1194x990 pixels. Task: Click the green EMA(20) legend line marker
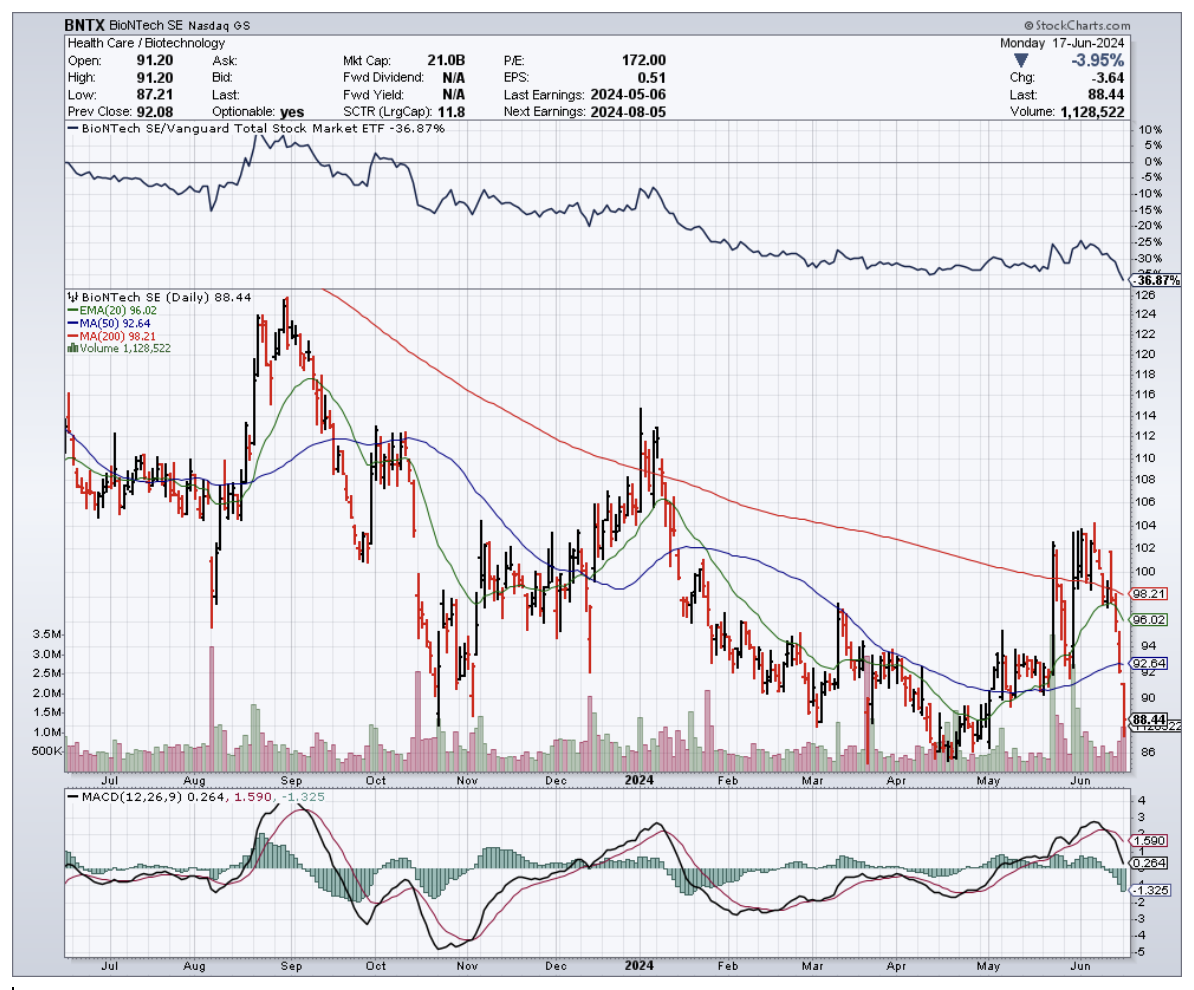70,310
